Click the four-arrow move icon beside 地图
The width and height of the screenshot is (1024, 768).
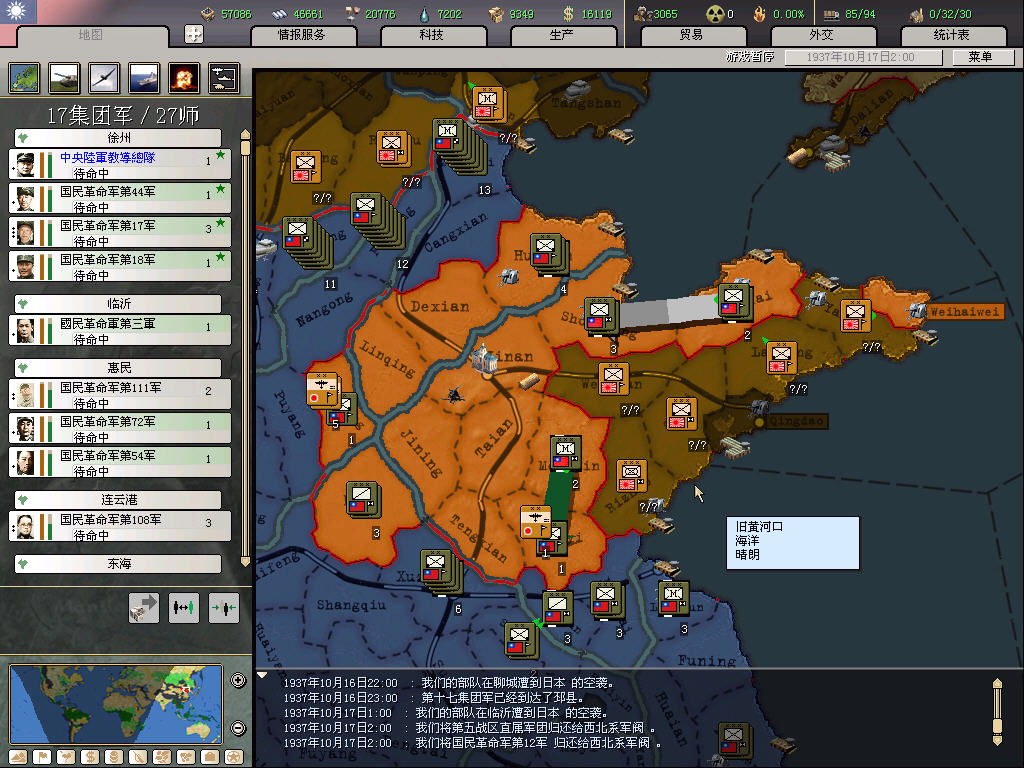[194, 34]
